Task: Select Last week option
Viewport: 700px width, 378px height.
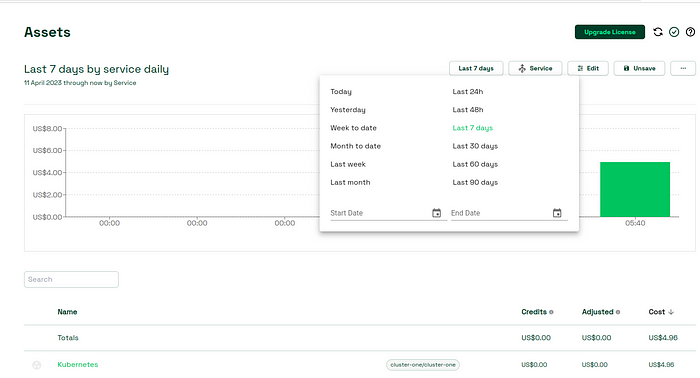Action: pos(348,164)
